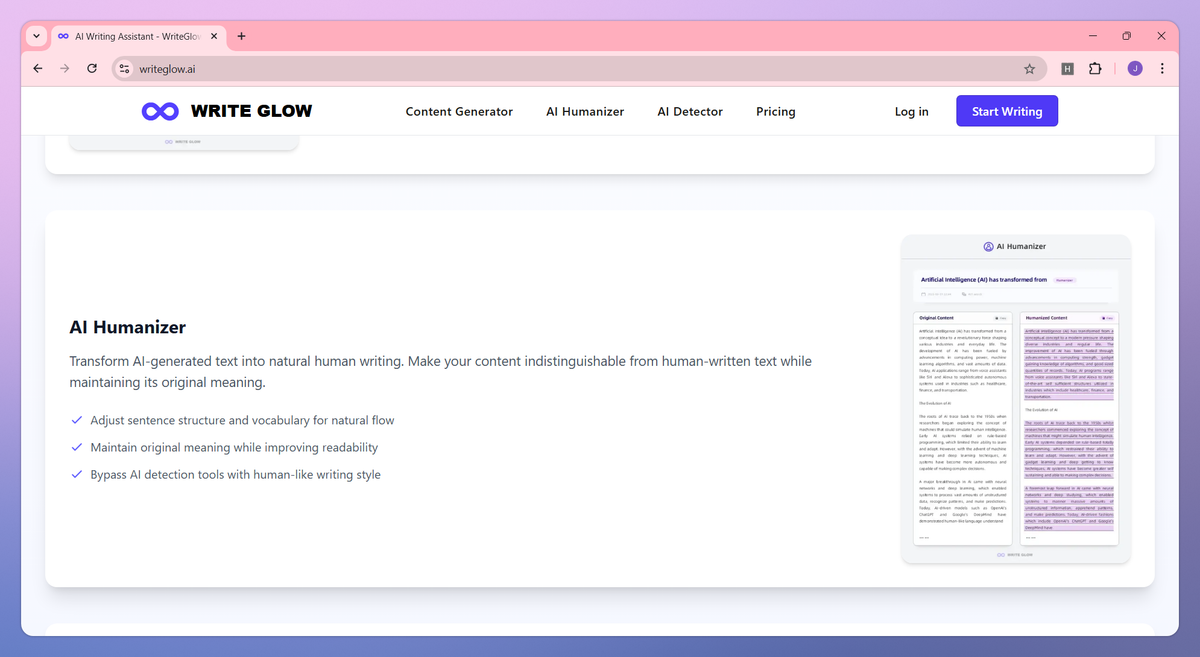Open the Chrome three-dot menu
This screenshot has width=1200, height=657.
tap(1162, 69)
